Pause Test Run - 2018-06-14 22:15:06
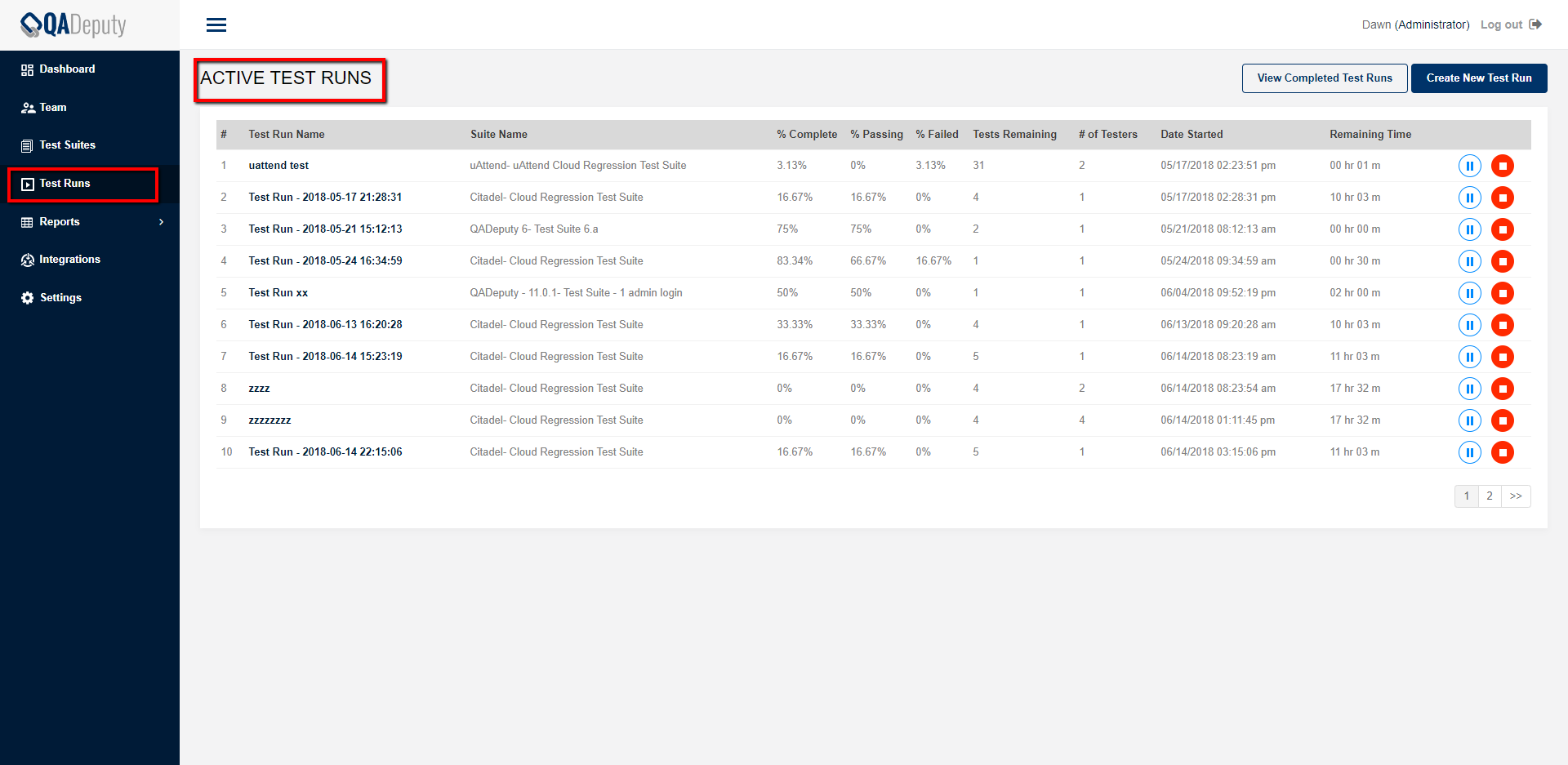This screenshot has height=765, width=1568. (x=1469, y=452)
